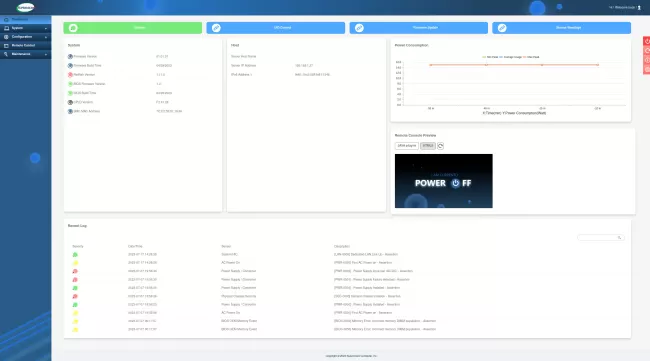Click the Firmware Version row icon
This screenshot has width=650, height=361.
coord(70,56)
